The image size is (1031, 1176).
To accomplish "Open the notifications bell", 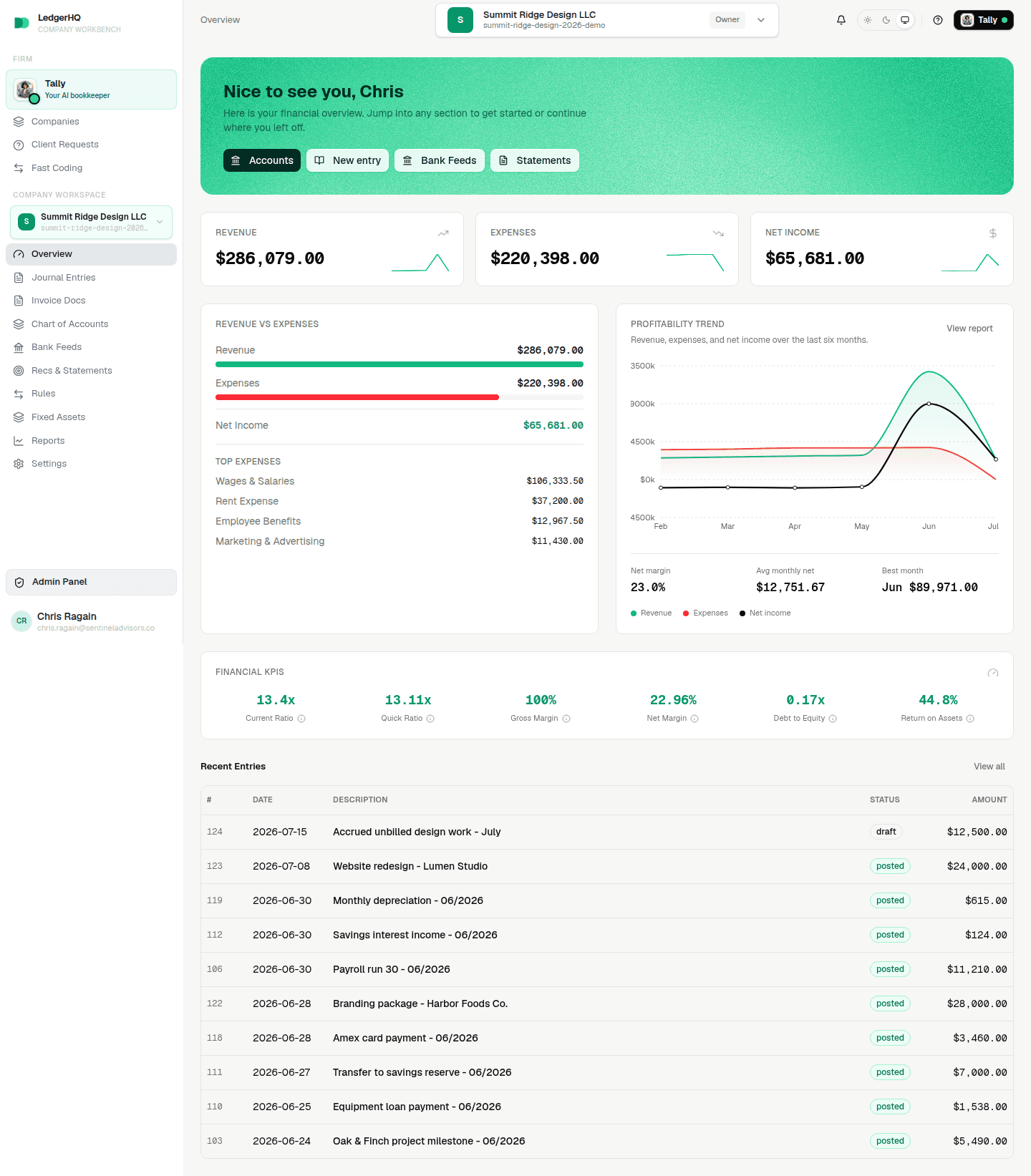I will pos(841,20).
